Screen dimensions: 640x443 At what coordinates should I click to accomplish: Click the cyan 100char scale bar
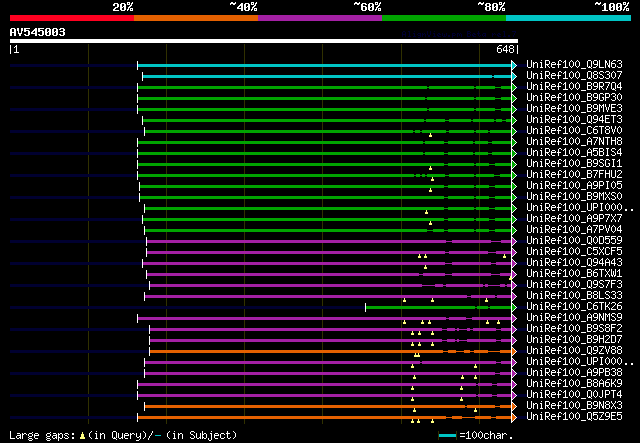(x=447, y=436)
